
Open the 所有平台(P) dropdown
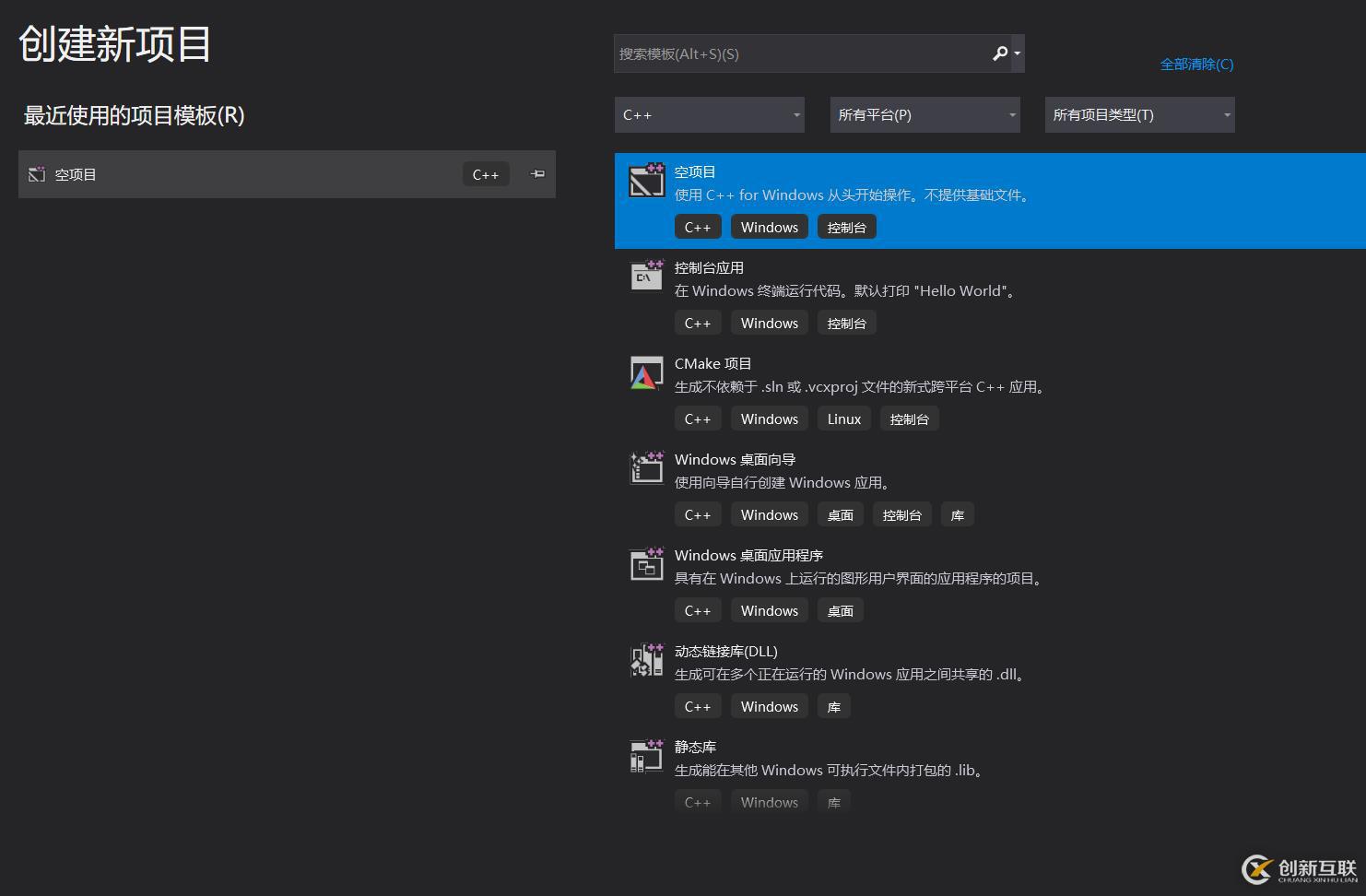pos(924,114)
